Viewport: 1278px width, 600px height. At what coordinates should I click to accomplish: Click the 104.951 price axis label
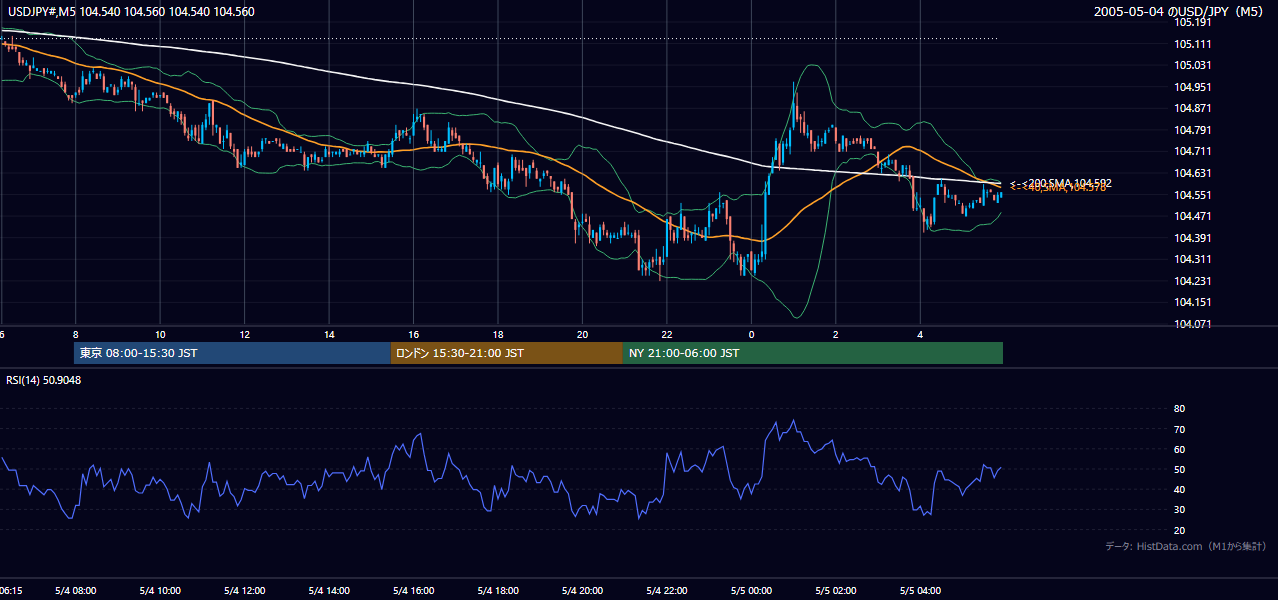(x=1191, y=87)
